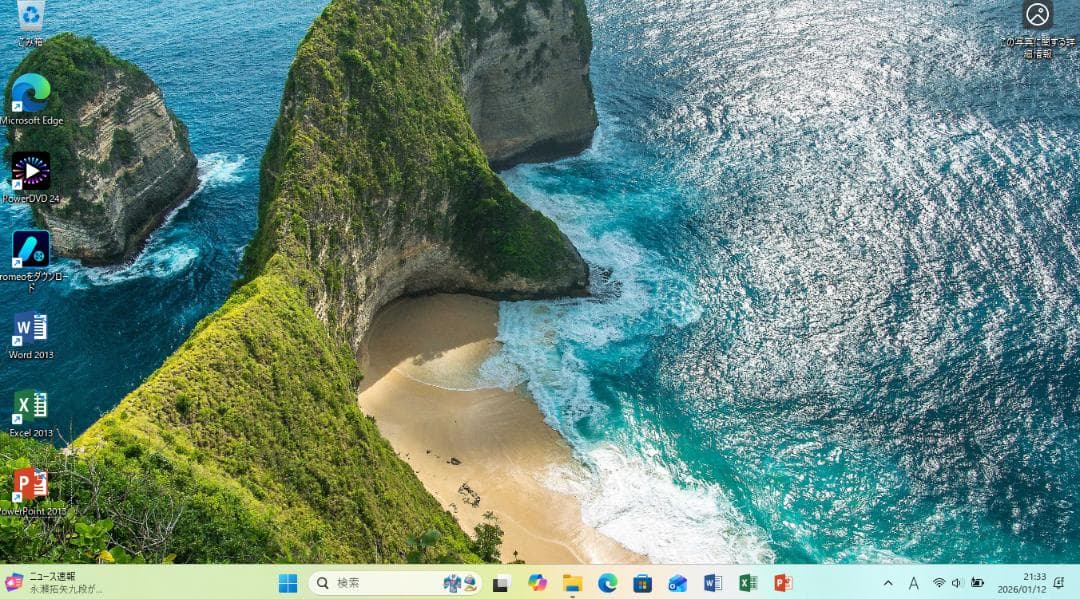Screen dimensions: 1080x599
Task: Toggle the volume settings from the tray
Action: coord(956,583)
